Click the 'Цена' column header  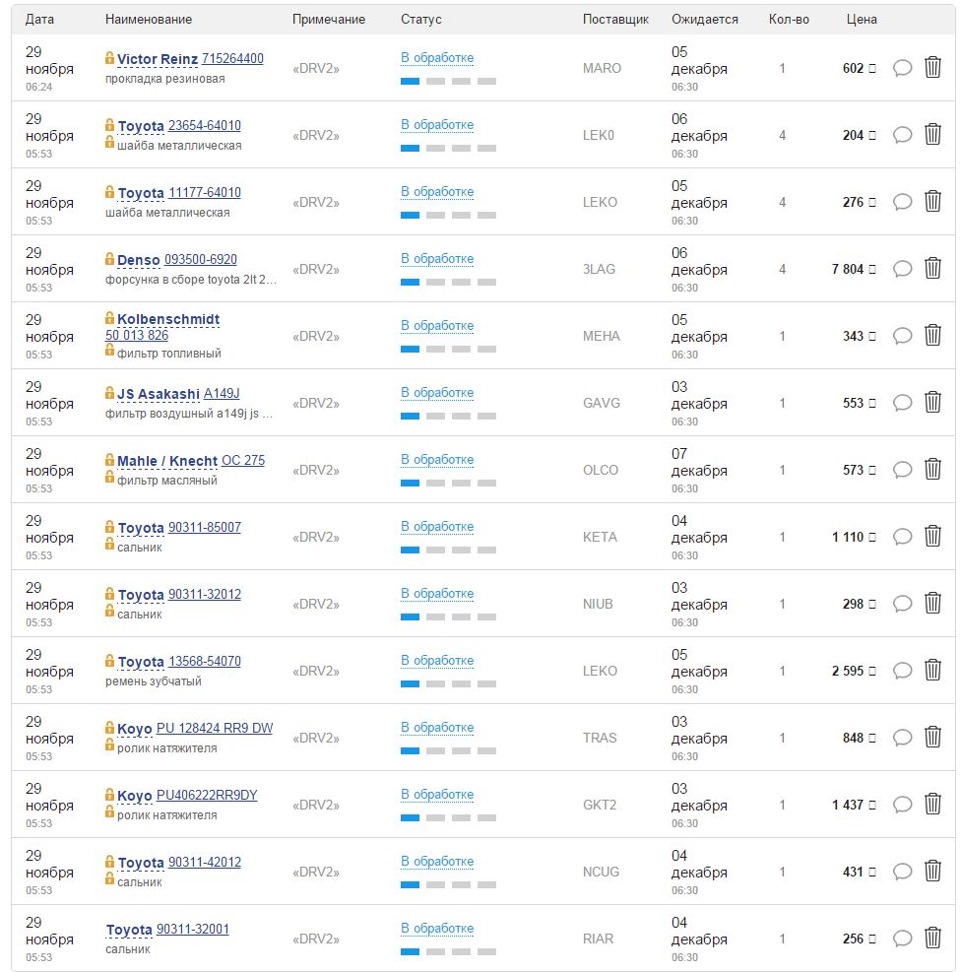861,19
